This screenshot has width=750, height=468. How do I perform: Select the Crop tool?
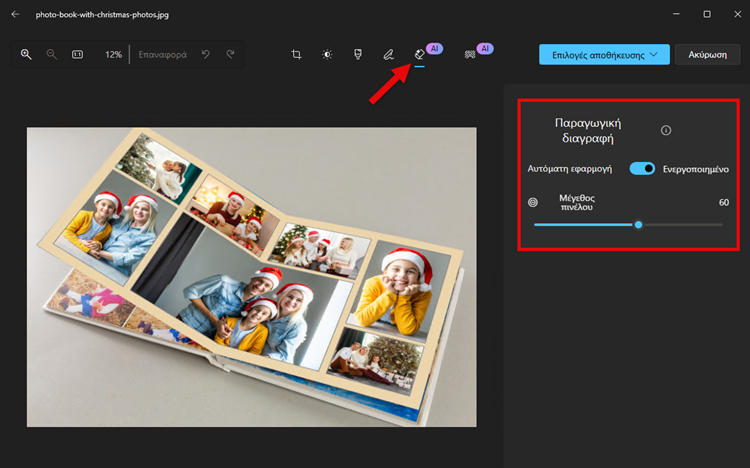tap(297, 54)
